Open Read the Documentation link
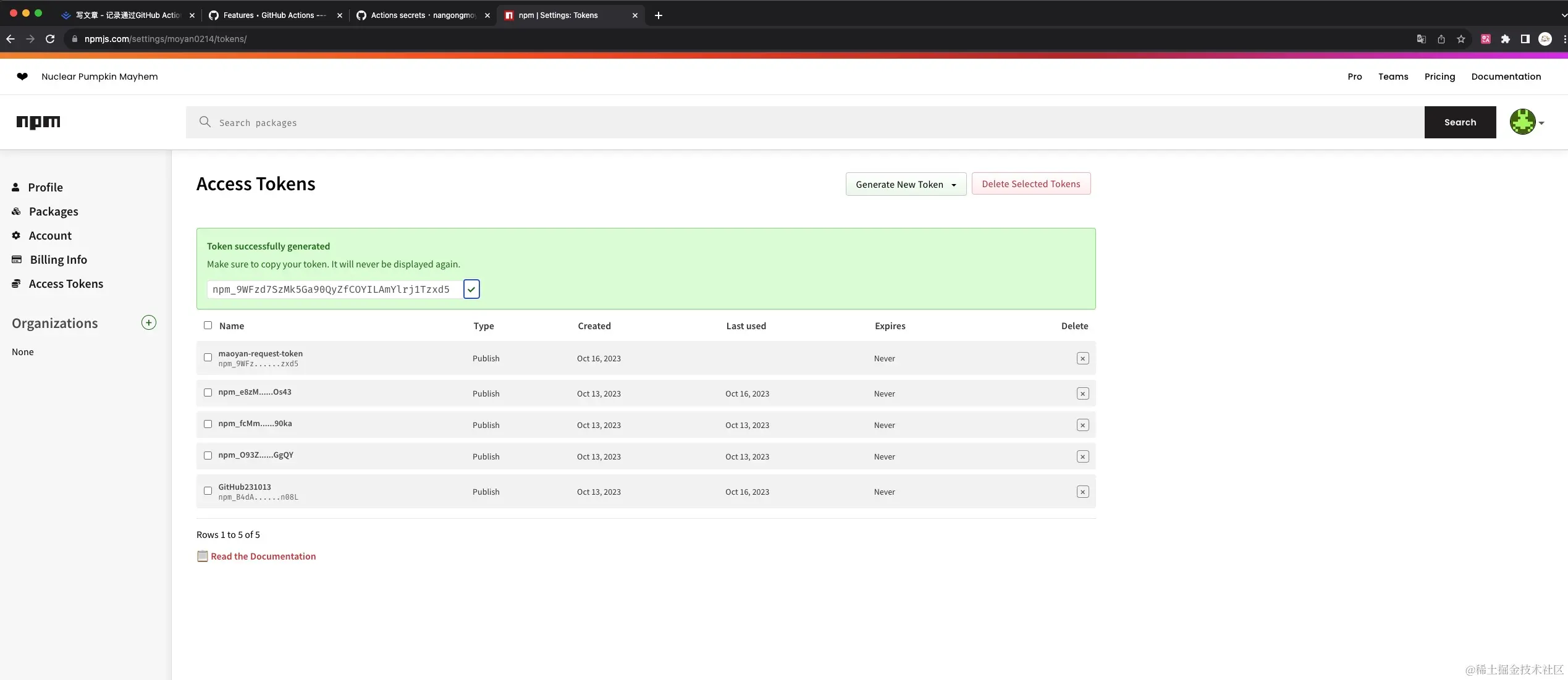Viewport: 1568px width, 680px height. [263, 556]
